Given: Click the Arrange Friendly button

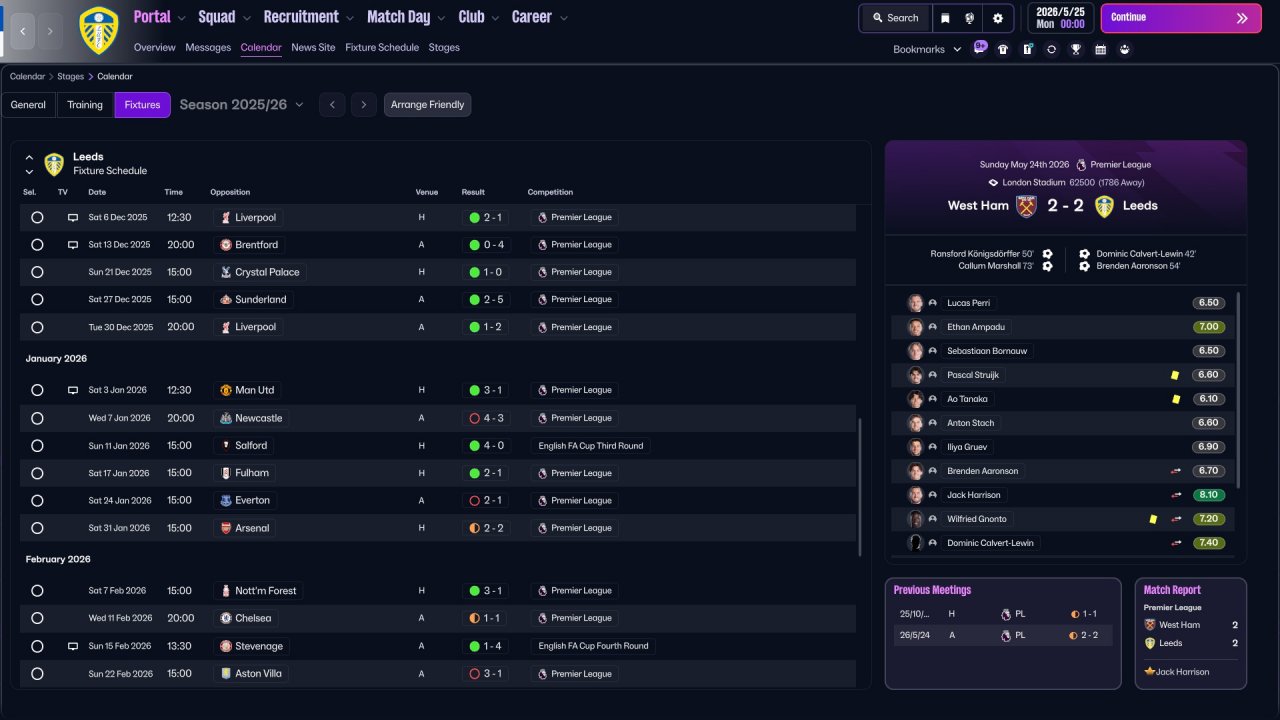Looking at the screenshot, I should [427, 105].
